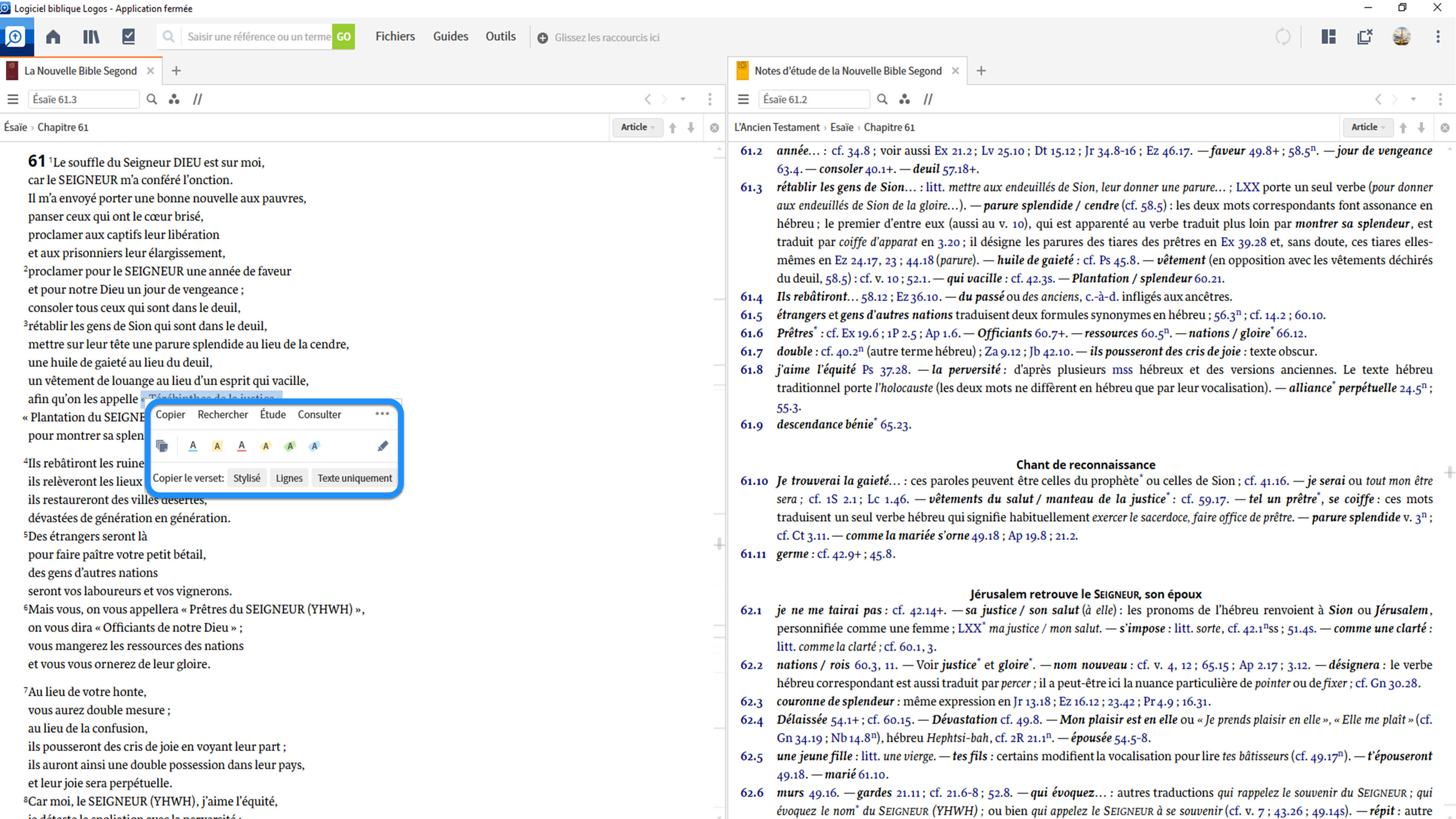Choose Consulter in the selection popup
1456x819 pixels.
pos(319,414)
